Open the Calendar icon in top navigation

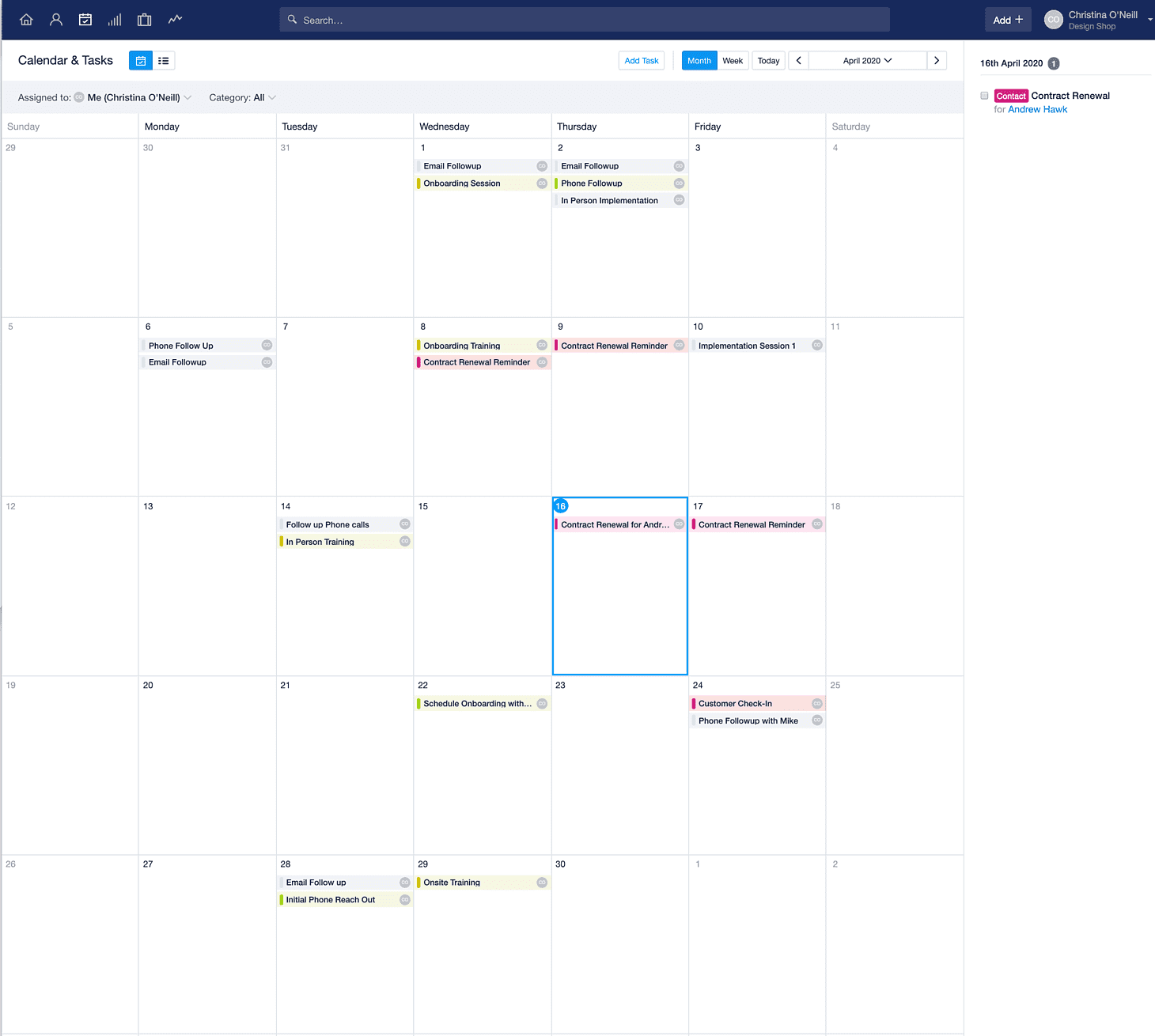[85, 20]
